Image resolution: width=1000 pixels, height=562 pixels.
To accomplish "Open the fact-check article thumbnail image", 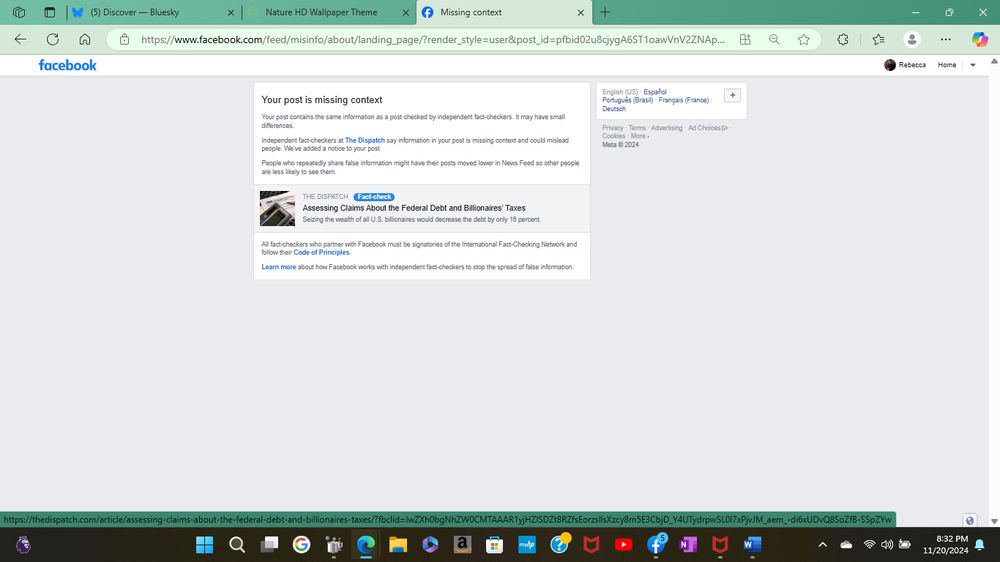I will (277, 209).
